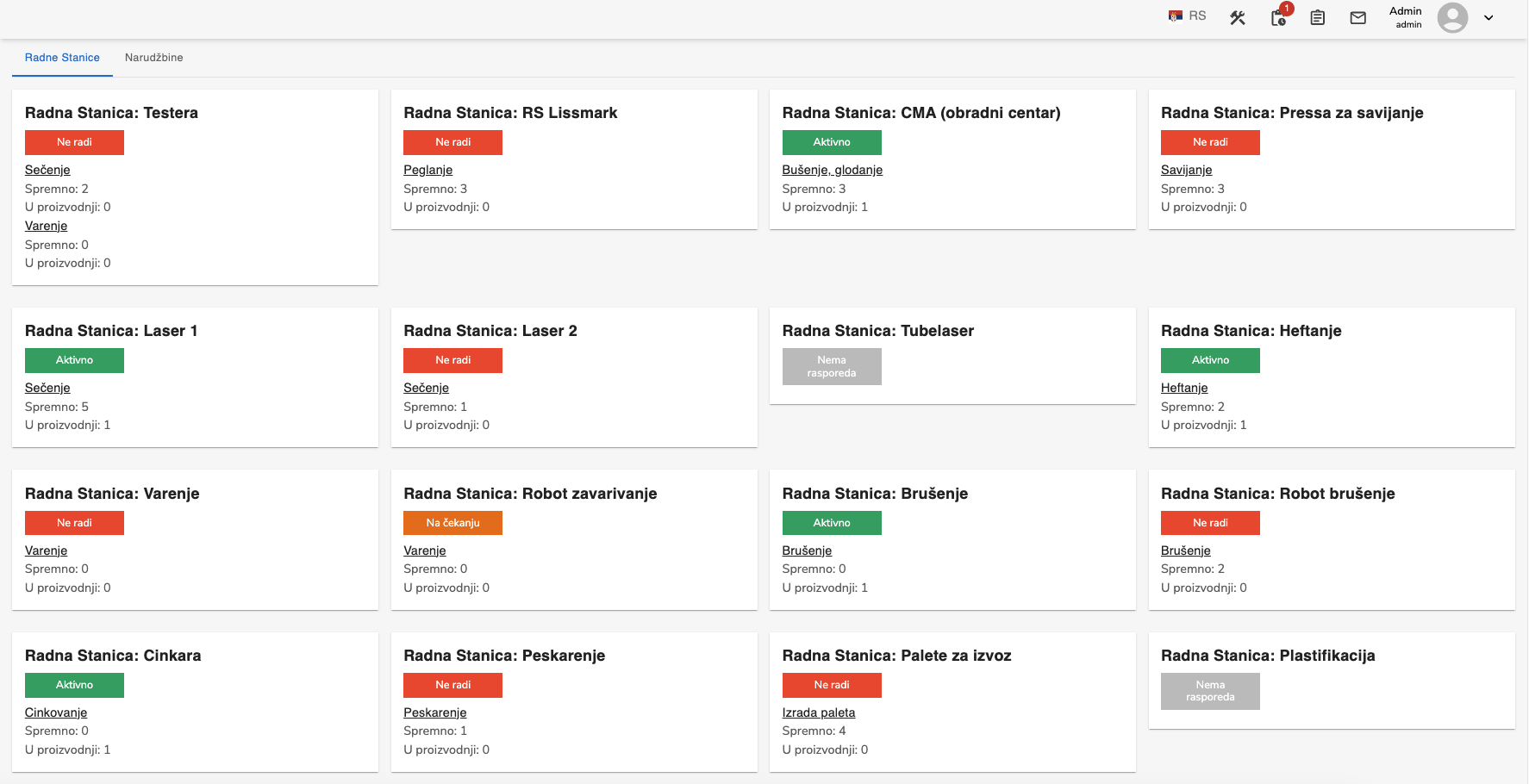Screen dimensions: 1529x784
Task: Click the Admin user avatar
Action: tap(1452, 17)
